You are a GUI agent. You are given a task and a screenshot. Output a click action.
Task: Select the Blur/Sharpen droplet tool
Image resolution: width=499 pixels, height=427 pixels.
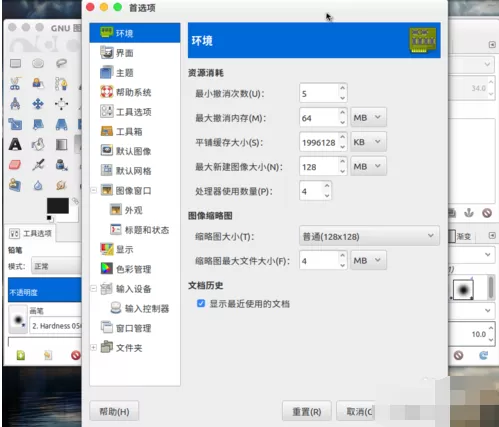38,185
